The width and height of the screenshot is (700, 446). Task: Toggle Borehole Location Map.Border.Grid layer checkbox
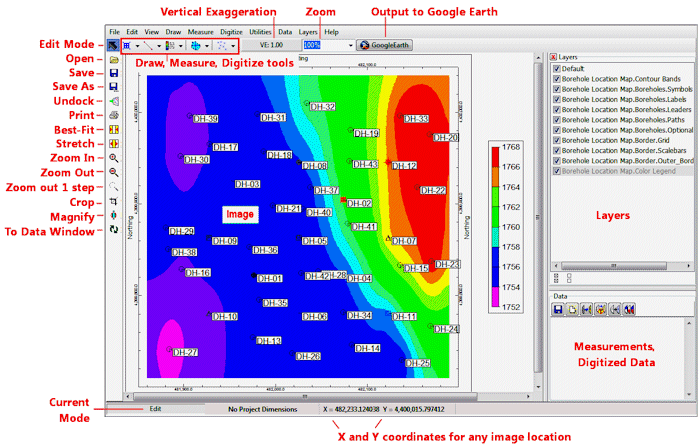[x=557, y=140]
